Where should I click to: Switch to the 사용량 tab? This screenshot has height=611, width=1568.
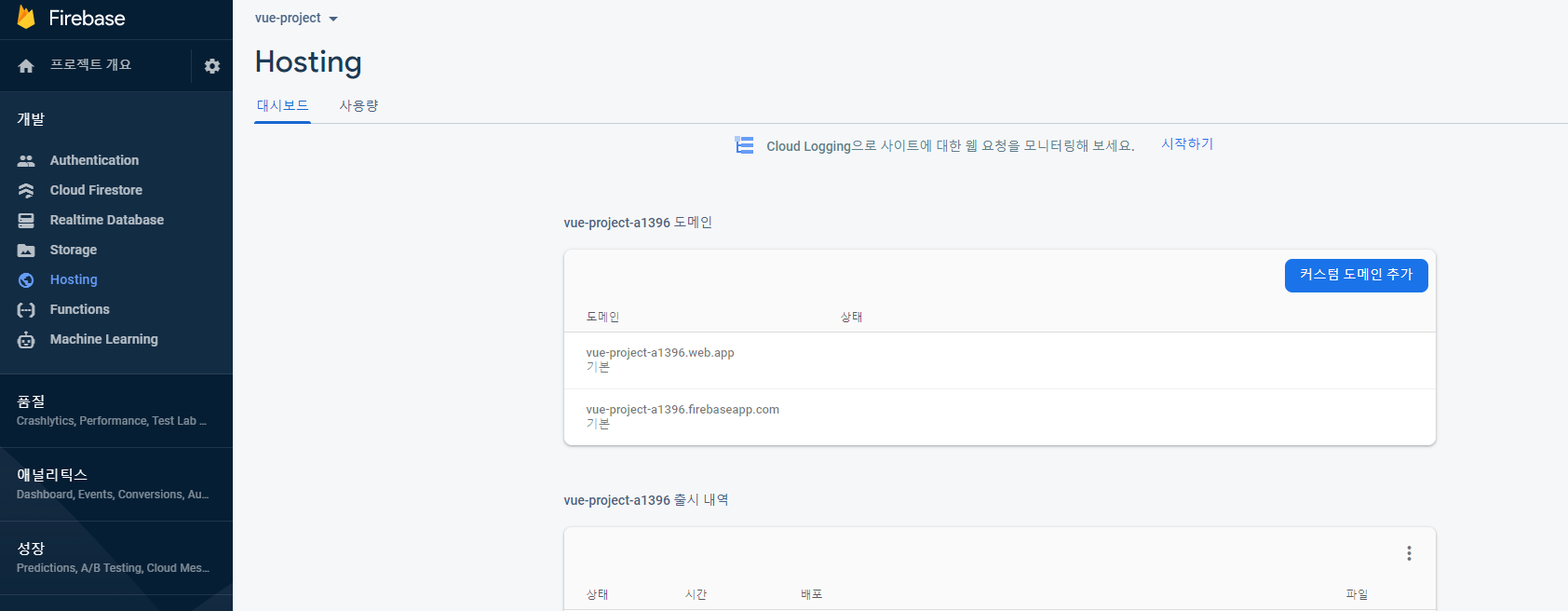(x=358, y=105)
